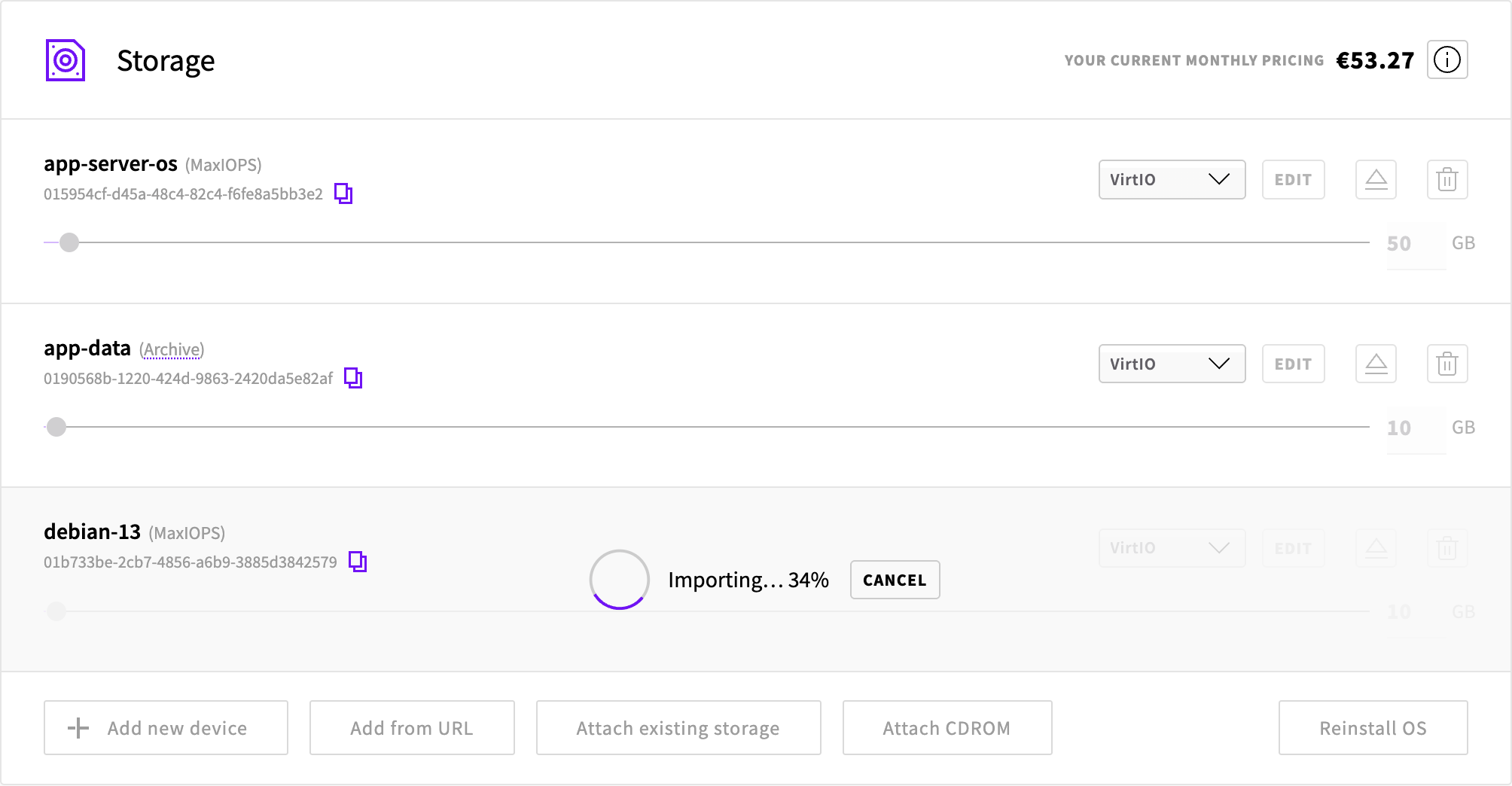Click the Add new device button
The image size is (1512, 786).
tap(166, 727)
